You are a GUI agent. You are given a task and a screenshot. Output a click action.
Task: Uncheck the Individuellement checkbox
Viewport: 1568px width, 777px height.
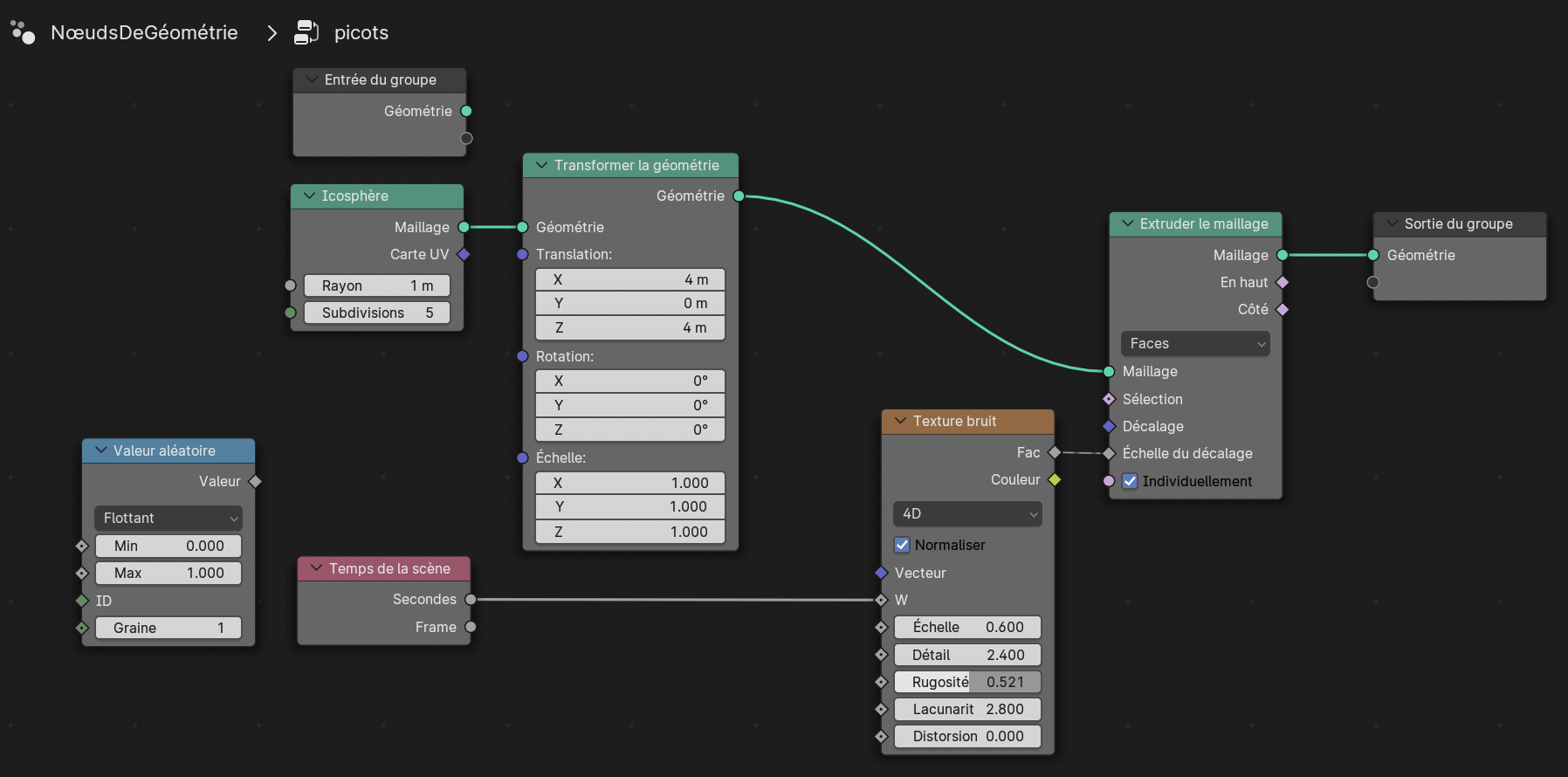1130,481
